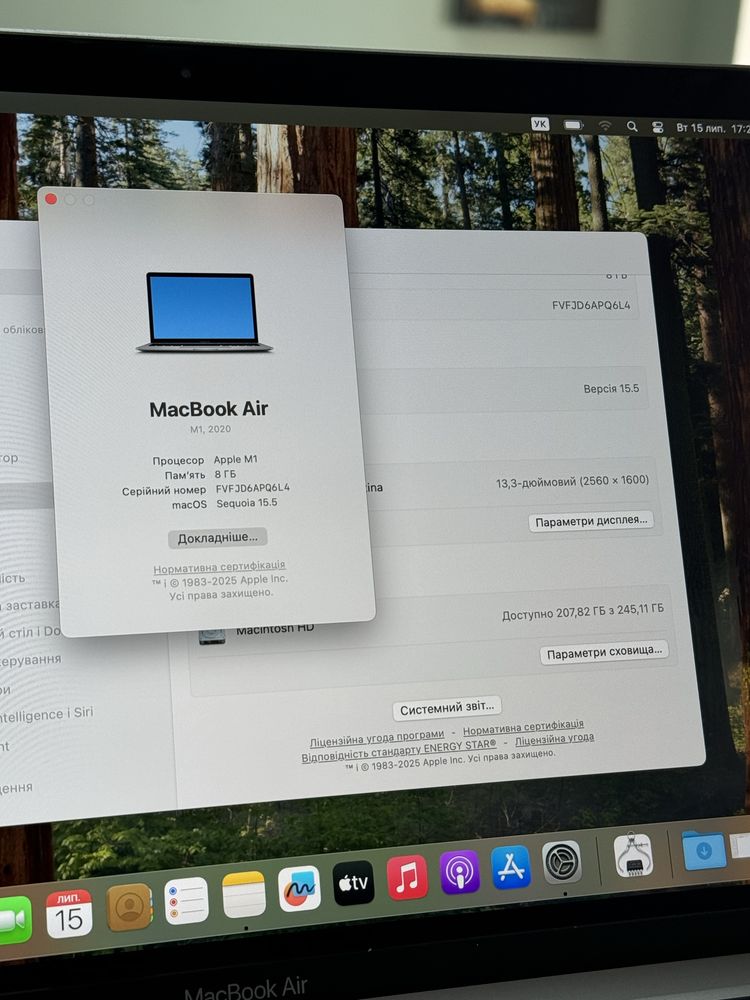Close the About This Mac window
750x1000 pixels.
[x=51, y=199]
